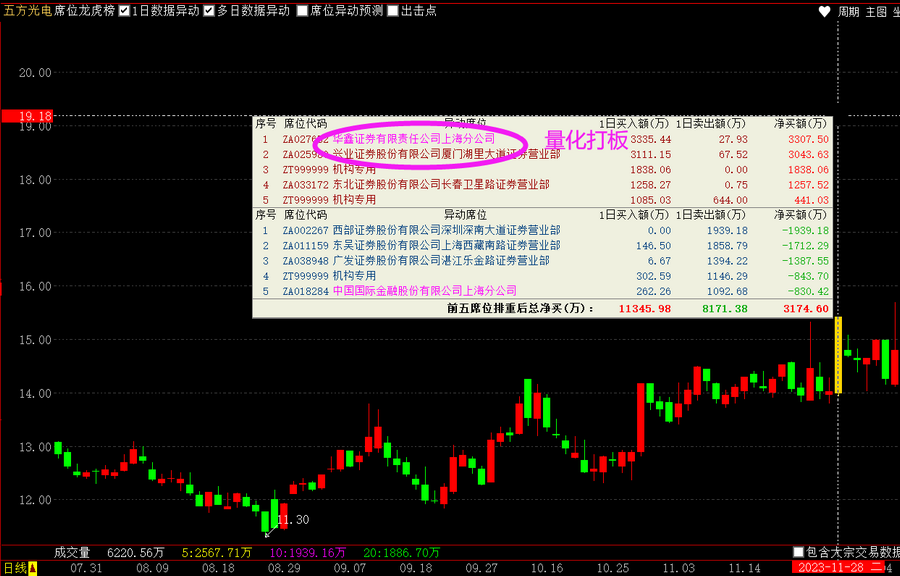Click the 19.18 price axis marker
The image size is (900, 576).
pos(27,116)
